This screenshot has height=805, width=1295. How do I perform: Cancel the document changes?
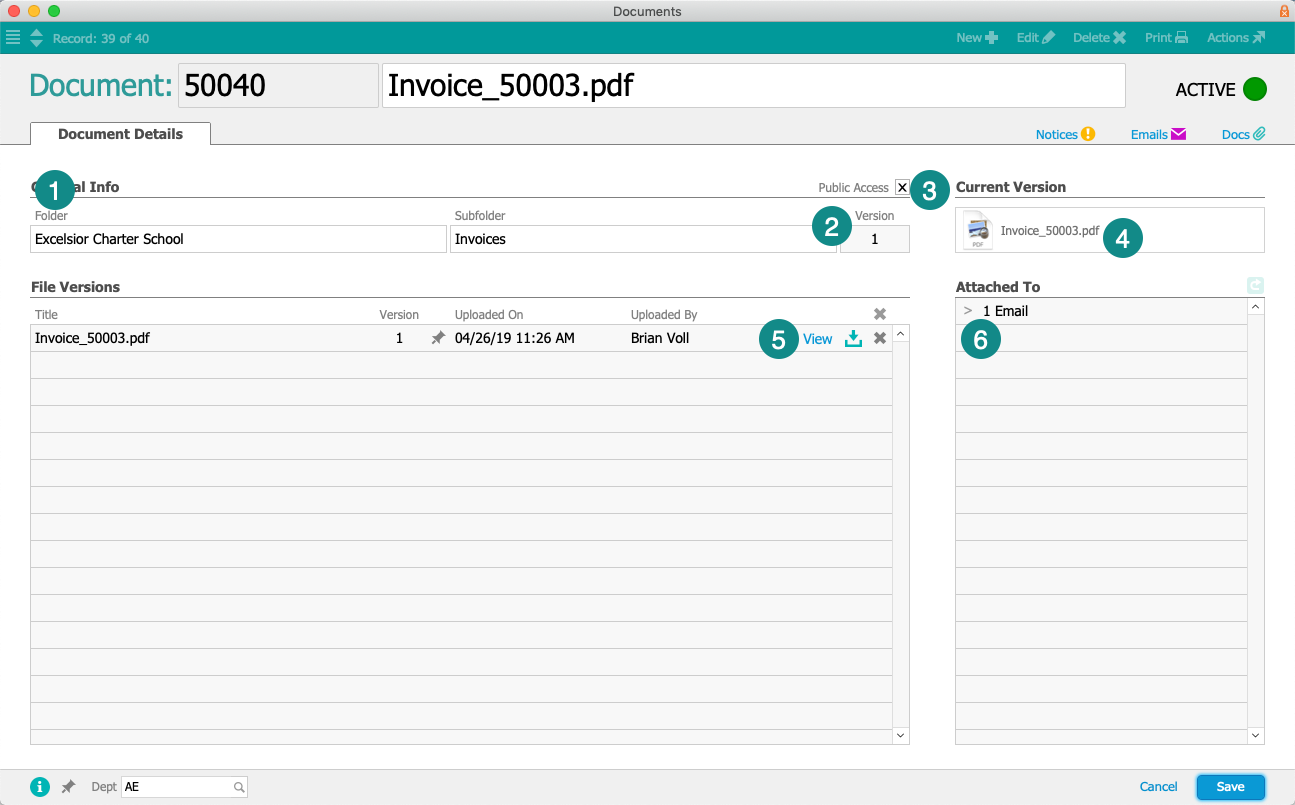coord(1159,787)
